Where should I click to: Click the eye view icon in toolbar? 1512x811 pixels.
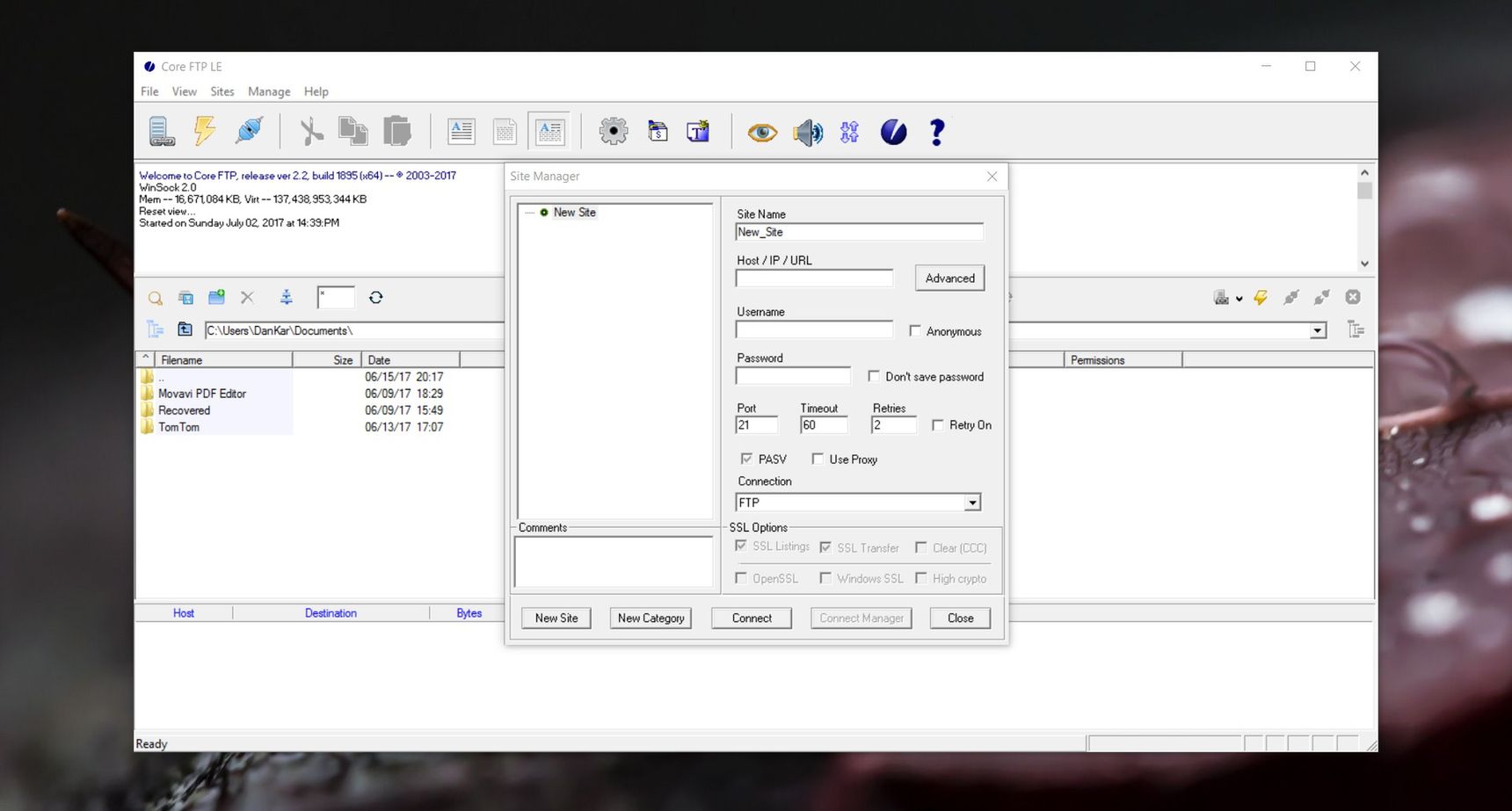[x=762, y=133]
